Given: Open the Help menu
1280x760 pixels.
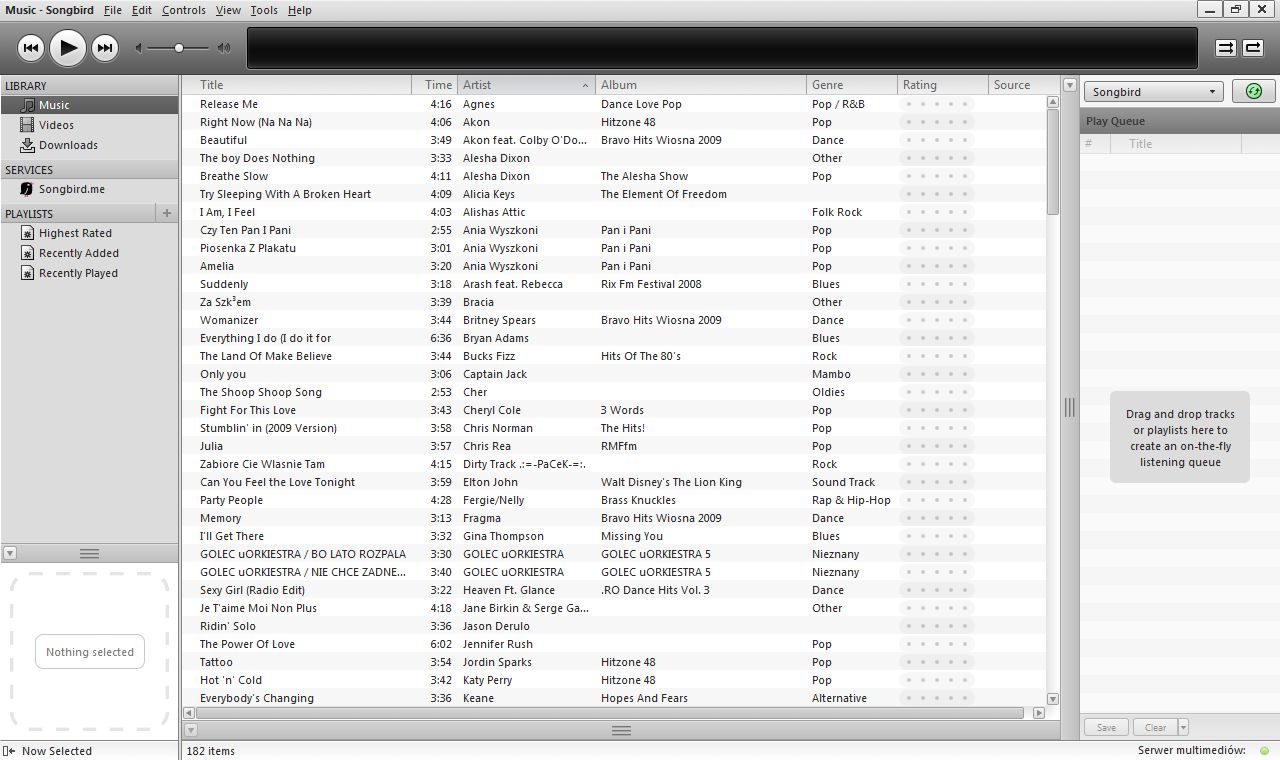Looking at the screenshot, I should (299, 10).
